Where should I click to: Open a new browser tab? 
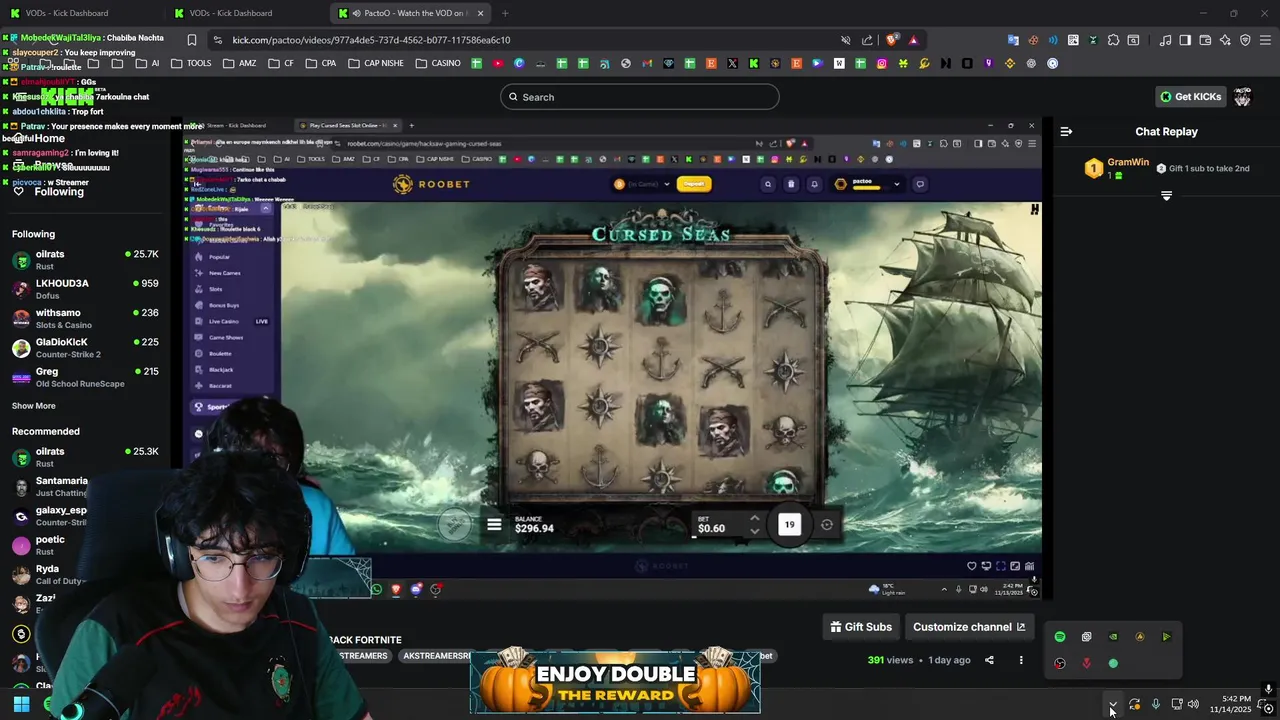tap(505, 13)
